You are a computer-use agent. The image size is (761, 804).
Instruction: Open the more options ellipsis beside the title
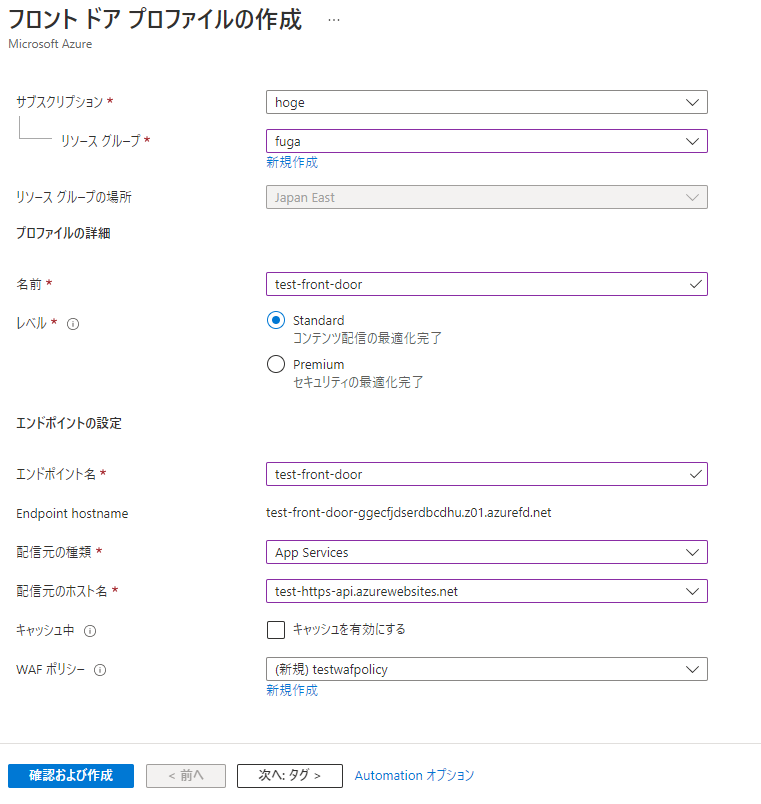click(334, 20)
